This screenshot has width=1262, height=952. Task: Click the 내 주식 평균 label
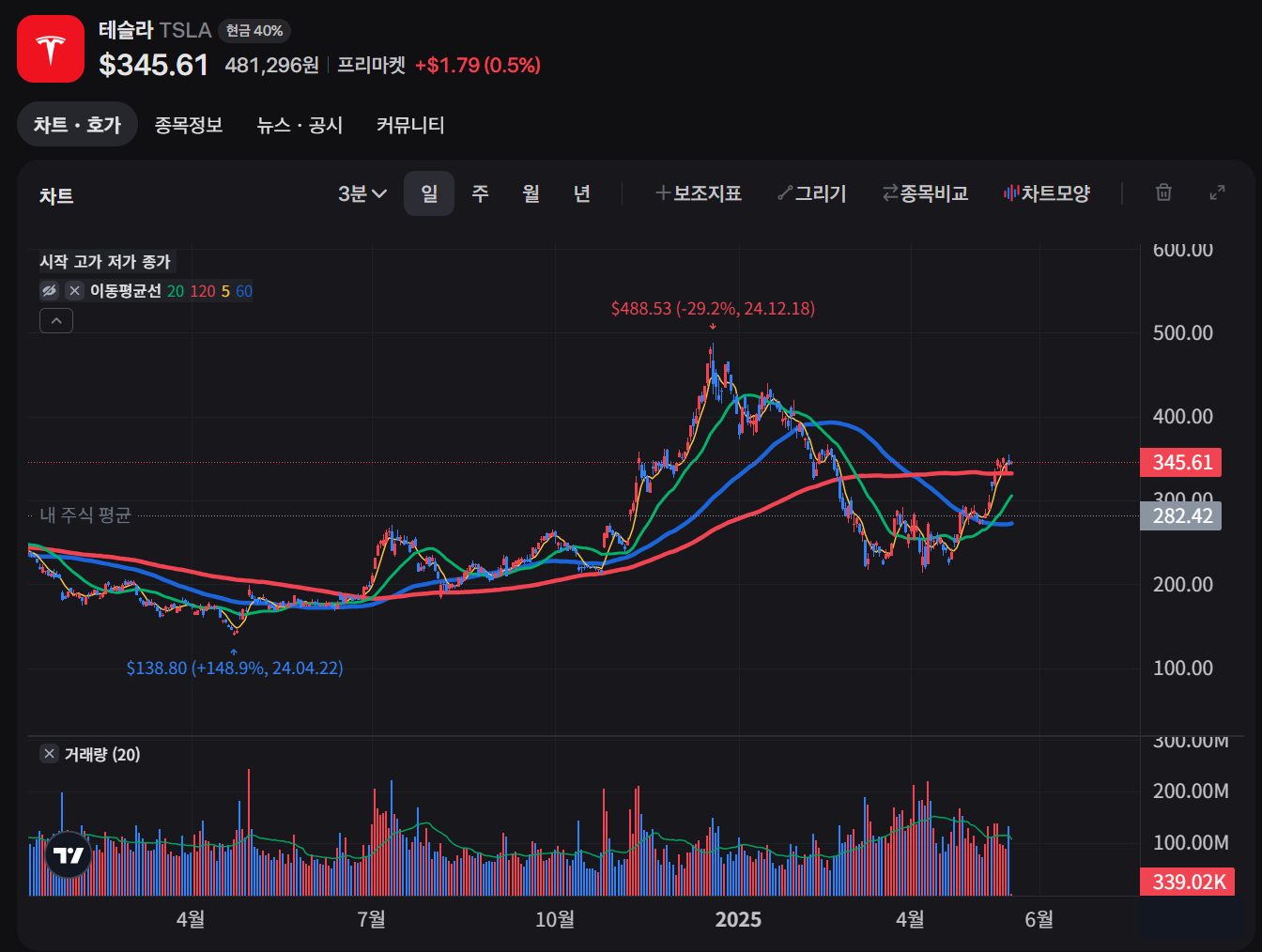coord(85,514)
